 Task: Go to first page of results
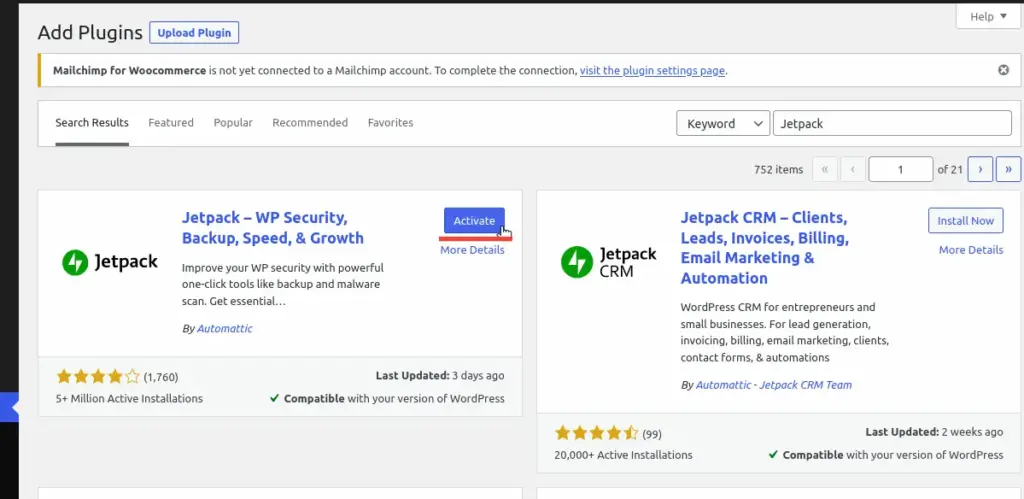coord(825,169)
